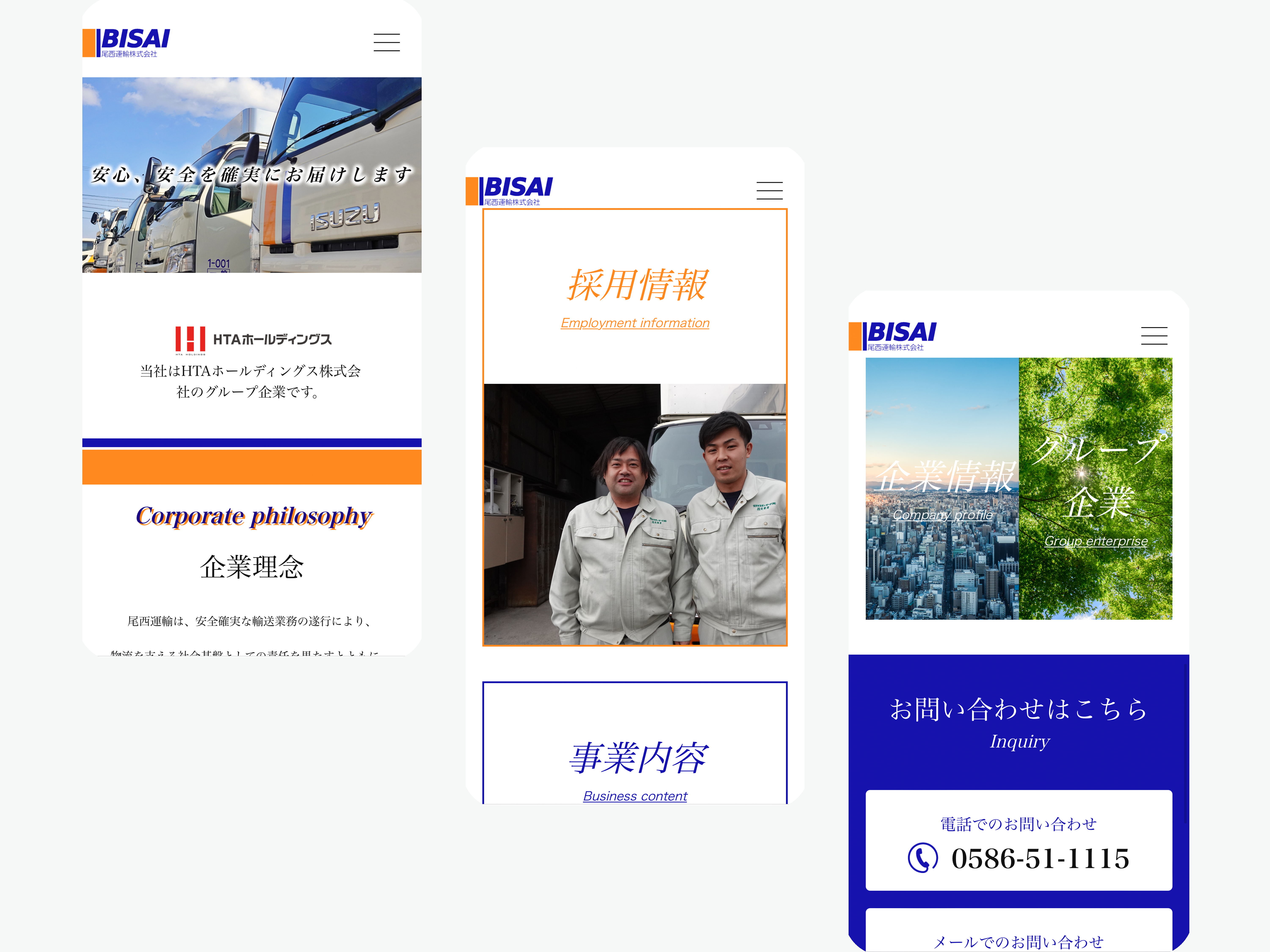
Task: Open the Employment information link
Action: 635,323
